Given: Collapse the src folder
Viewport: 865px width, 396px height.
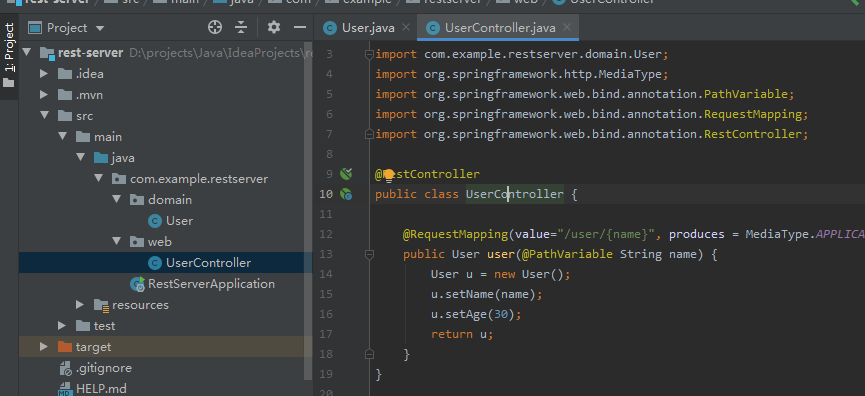Looking at the screenshot, I should (44, 116).
